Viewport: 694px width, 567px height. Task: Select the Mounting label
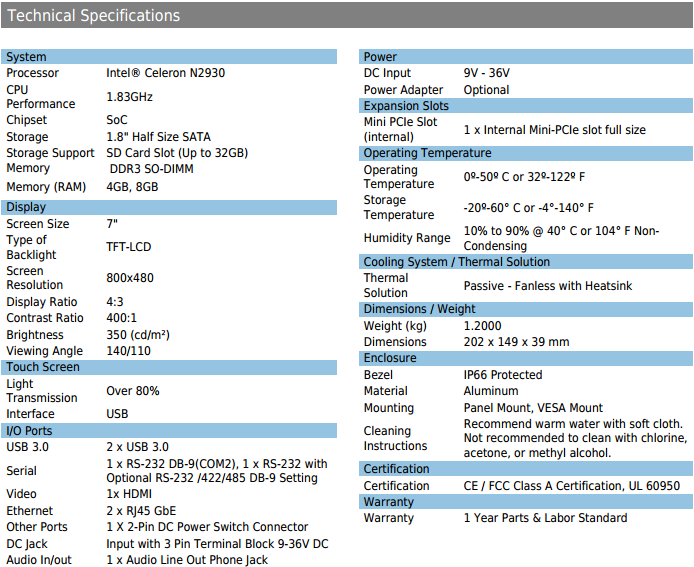(x=389, y=408)
